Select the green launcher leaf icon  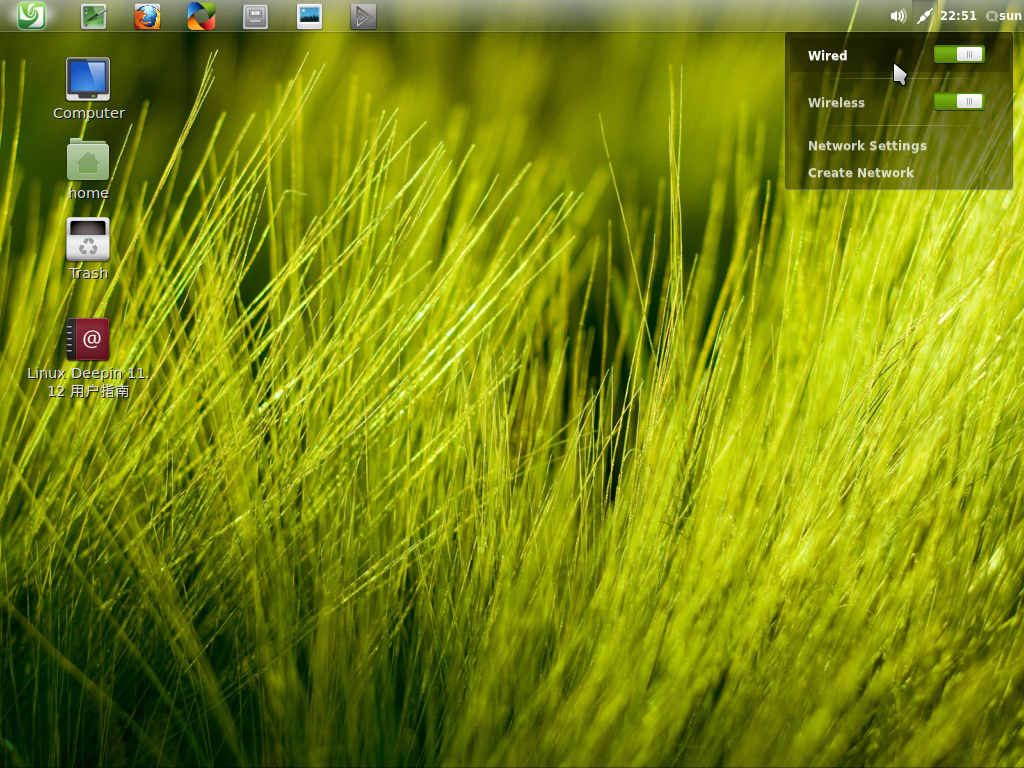pos(31,15)
